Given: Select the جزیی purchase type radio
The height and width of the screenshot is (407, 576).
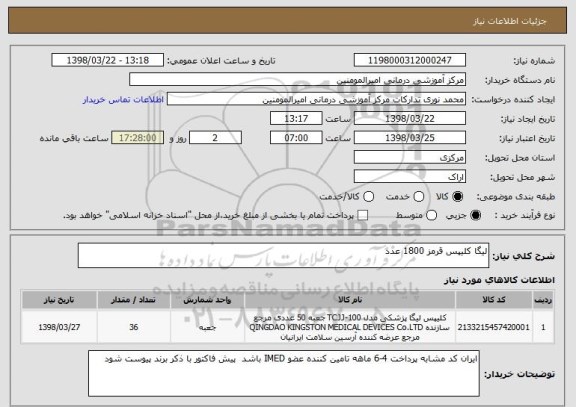Looking at the screenshot, I should pos(475,216).
